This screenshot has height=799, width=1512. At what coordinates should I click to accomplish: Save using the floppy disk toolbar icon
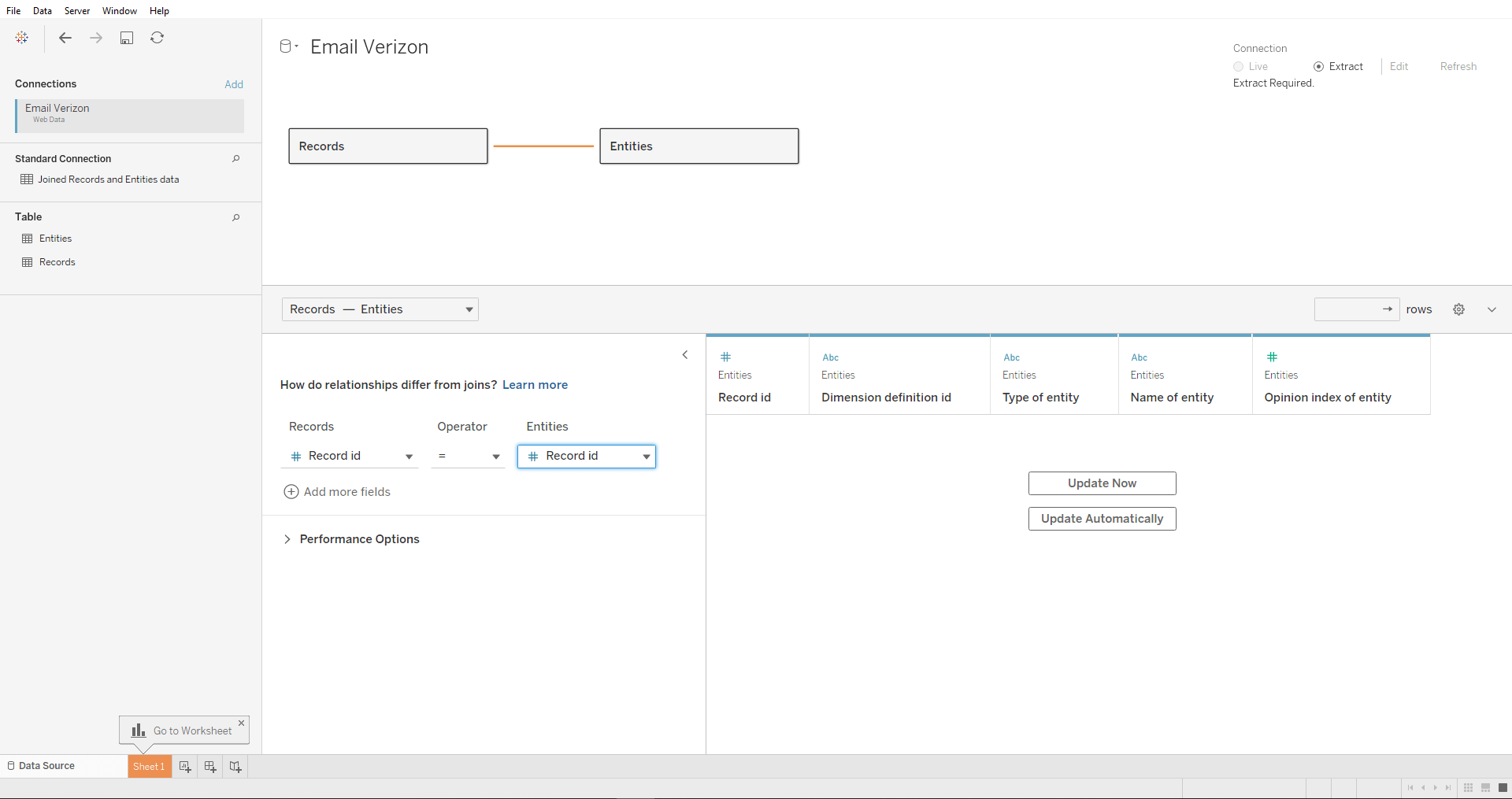coord(127,38)
